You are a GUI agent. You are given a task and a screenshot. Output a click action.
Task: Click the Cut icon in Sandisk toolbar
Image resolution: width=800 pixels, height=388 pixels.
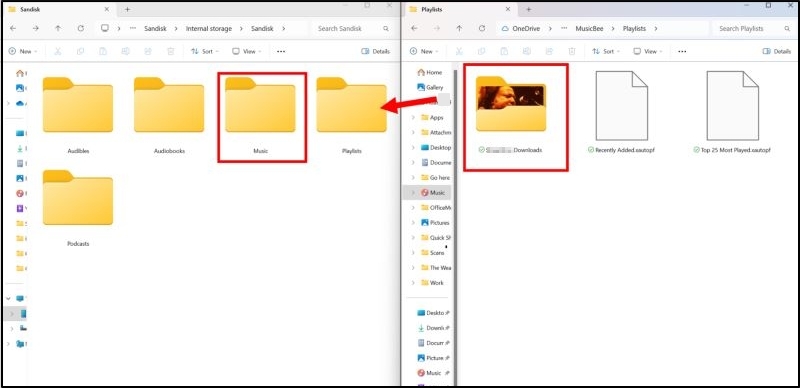point(58,52)
